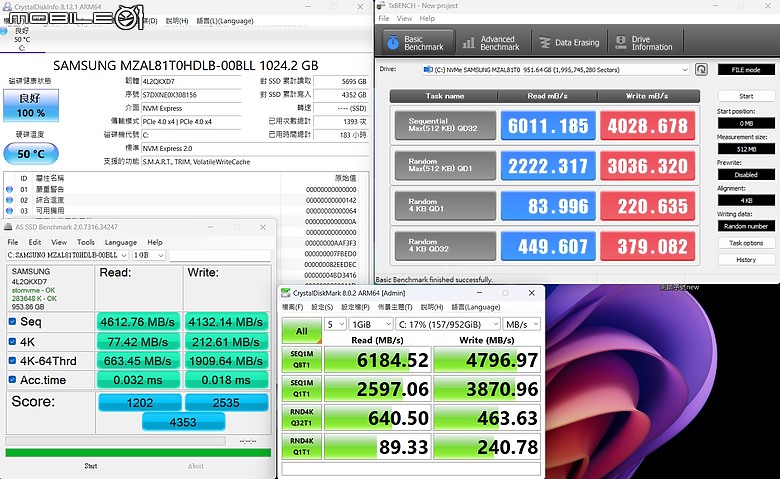Screen dimensions: 780x479
Task: Click the Sequential Max(512 KB) QD32 task button
Action: click(x=445, y=125)
